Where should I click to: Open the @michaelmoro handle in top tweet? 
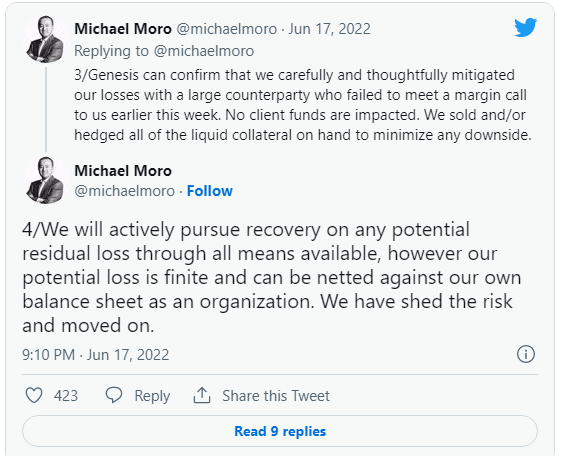tap(227, 29)
